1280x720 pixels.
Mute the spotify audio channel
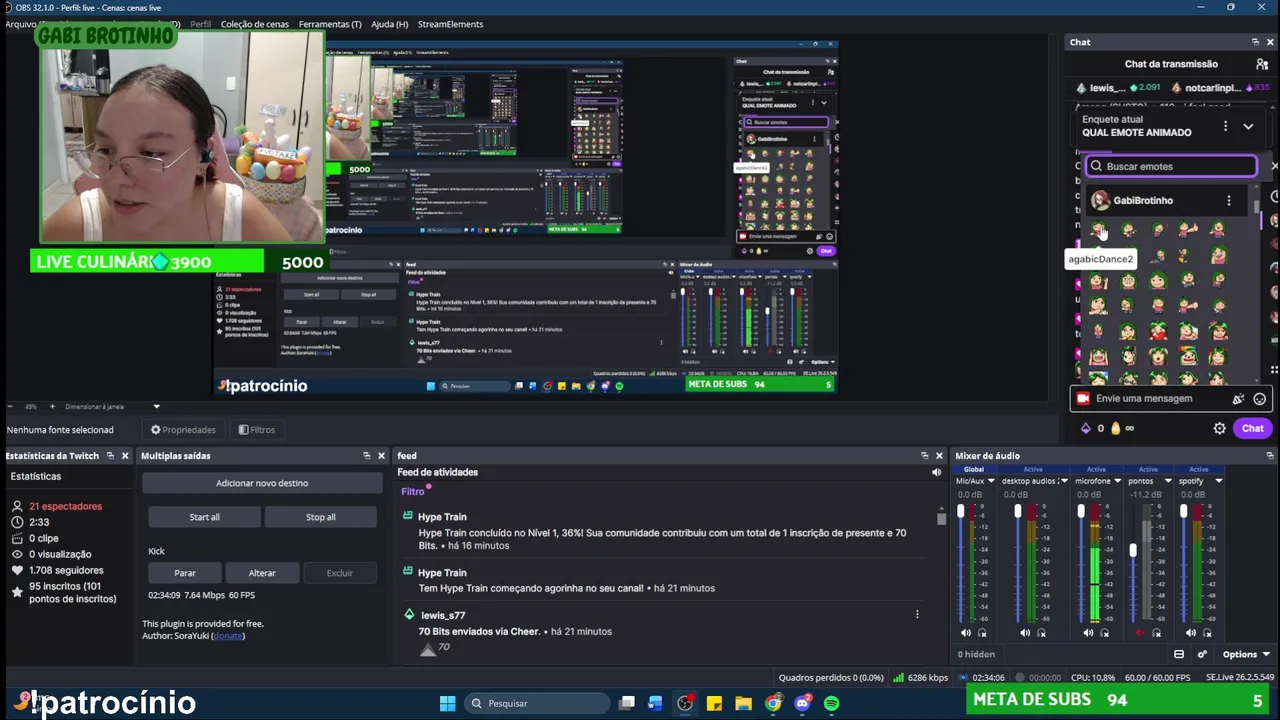point(1190,633)
